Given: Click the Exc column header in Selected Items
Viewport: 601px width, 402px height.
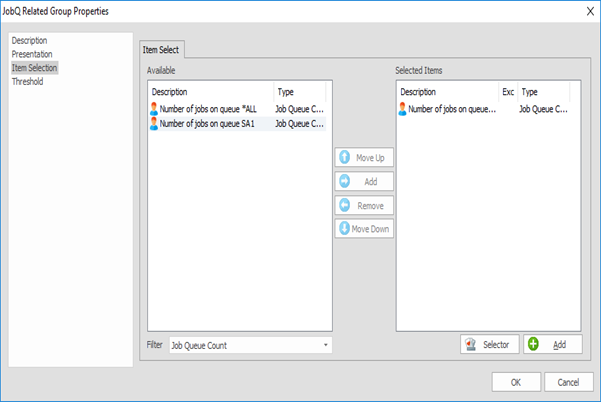Looking at the screenshot, I should [x=507, y=91].
